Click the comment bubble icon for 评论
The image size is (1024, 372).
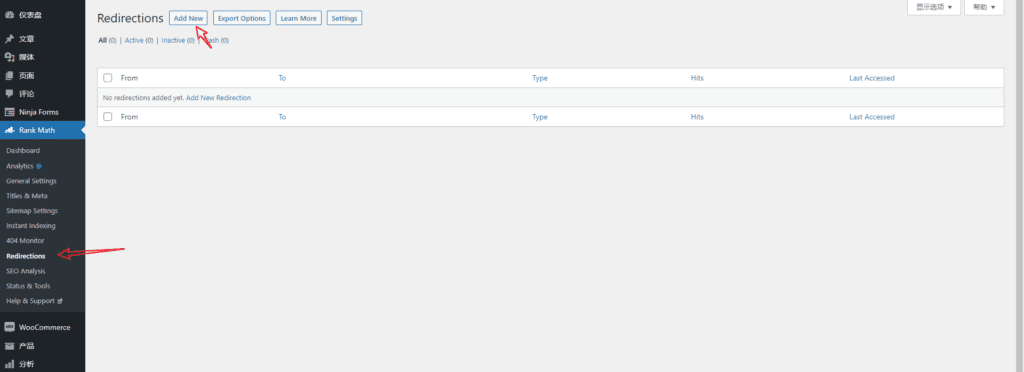point(10,93)
